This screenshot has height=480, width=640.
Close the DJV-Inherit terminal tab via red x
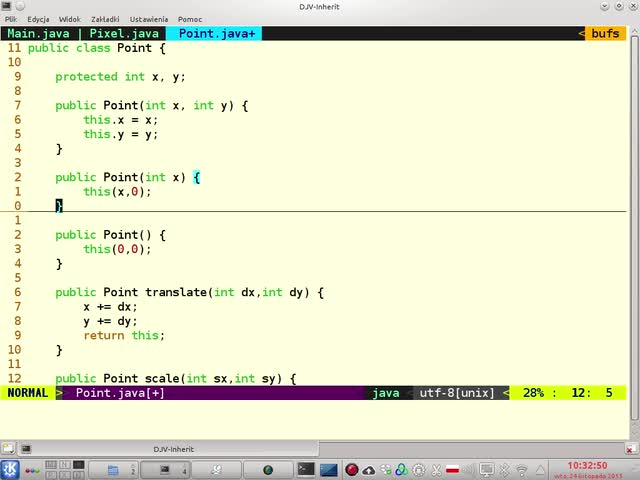click(x=629, y=450)
